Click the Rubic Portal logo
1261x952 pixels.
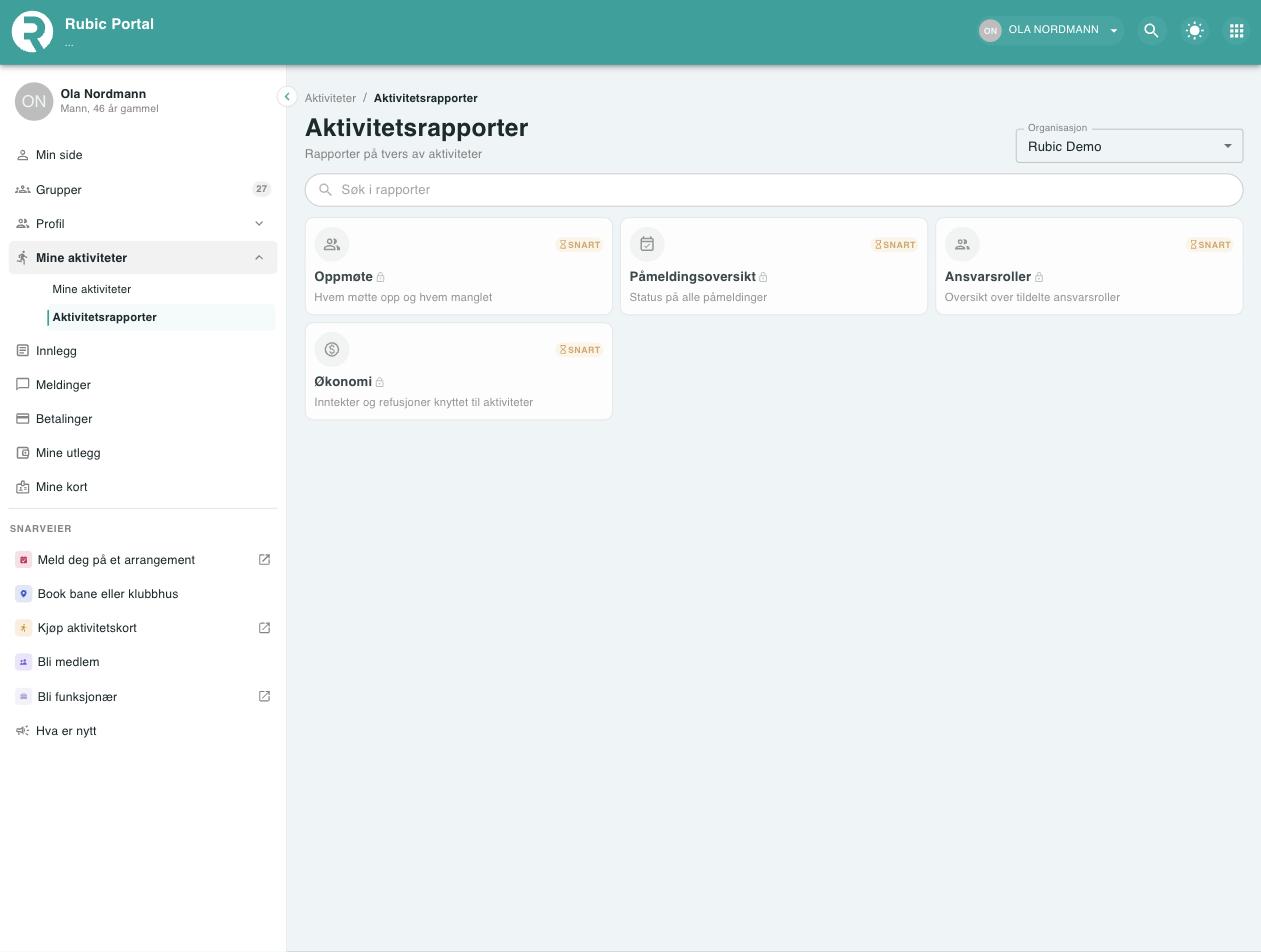click(32, 31)
